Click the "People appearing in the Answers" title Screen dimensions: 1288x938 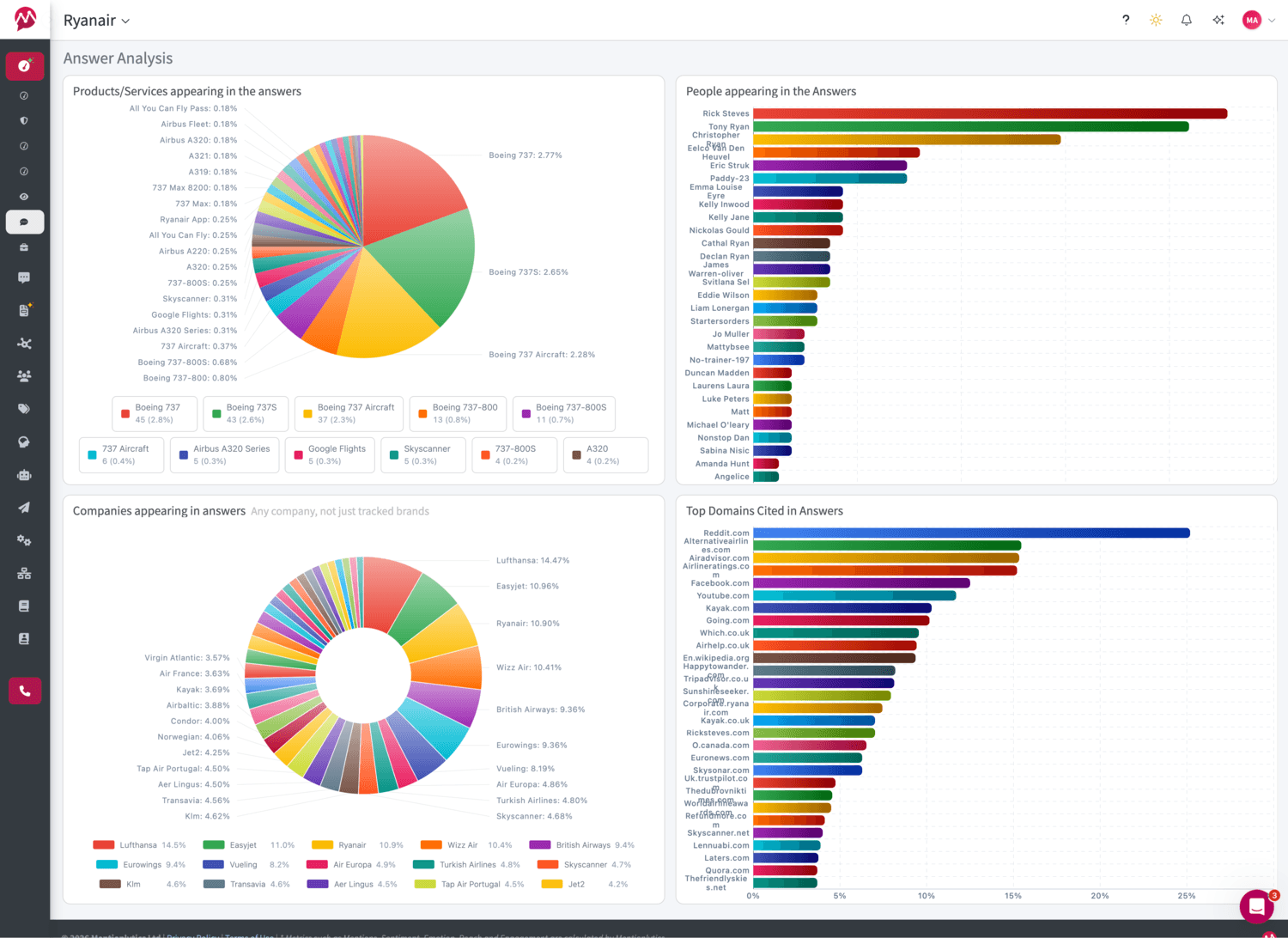(771, 91)
